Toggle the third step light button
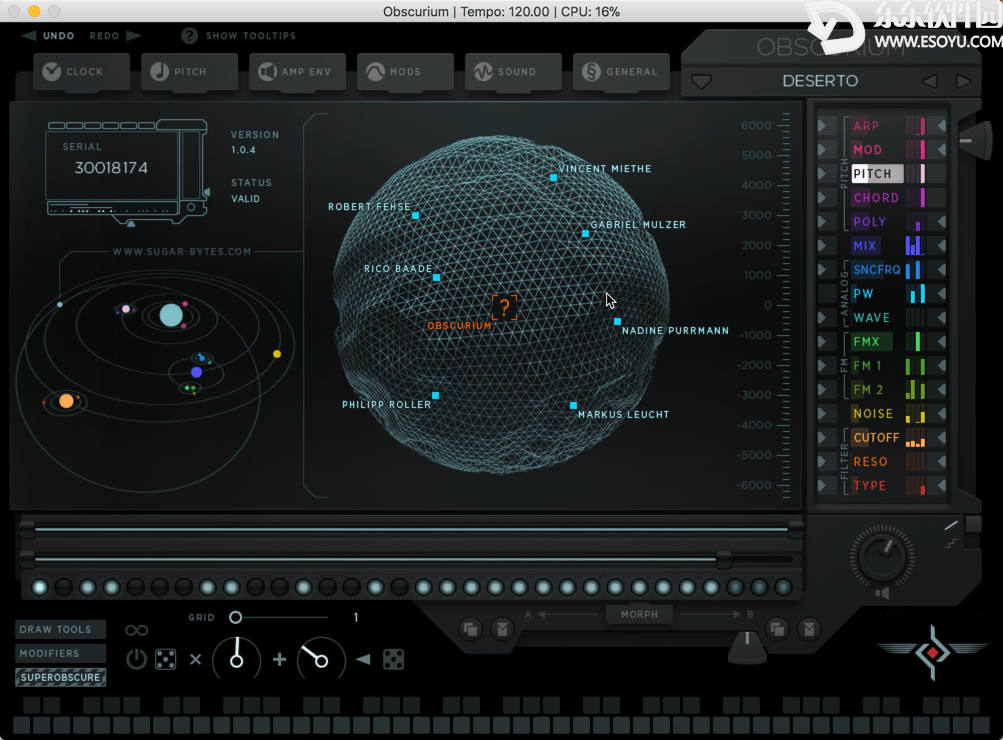The width and height of the screenshot is (1003, 740). point(88,587)
